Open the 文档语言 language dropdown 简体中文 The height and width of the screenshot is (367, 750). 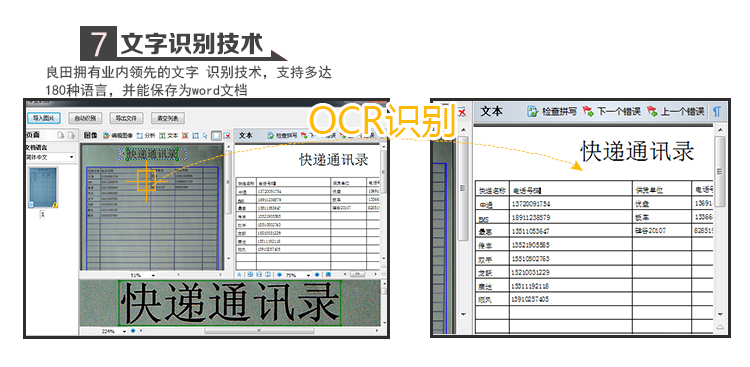point(52,157)
